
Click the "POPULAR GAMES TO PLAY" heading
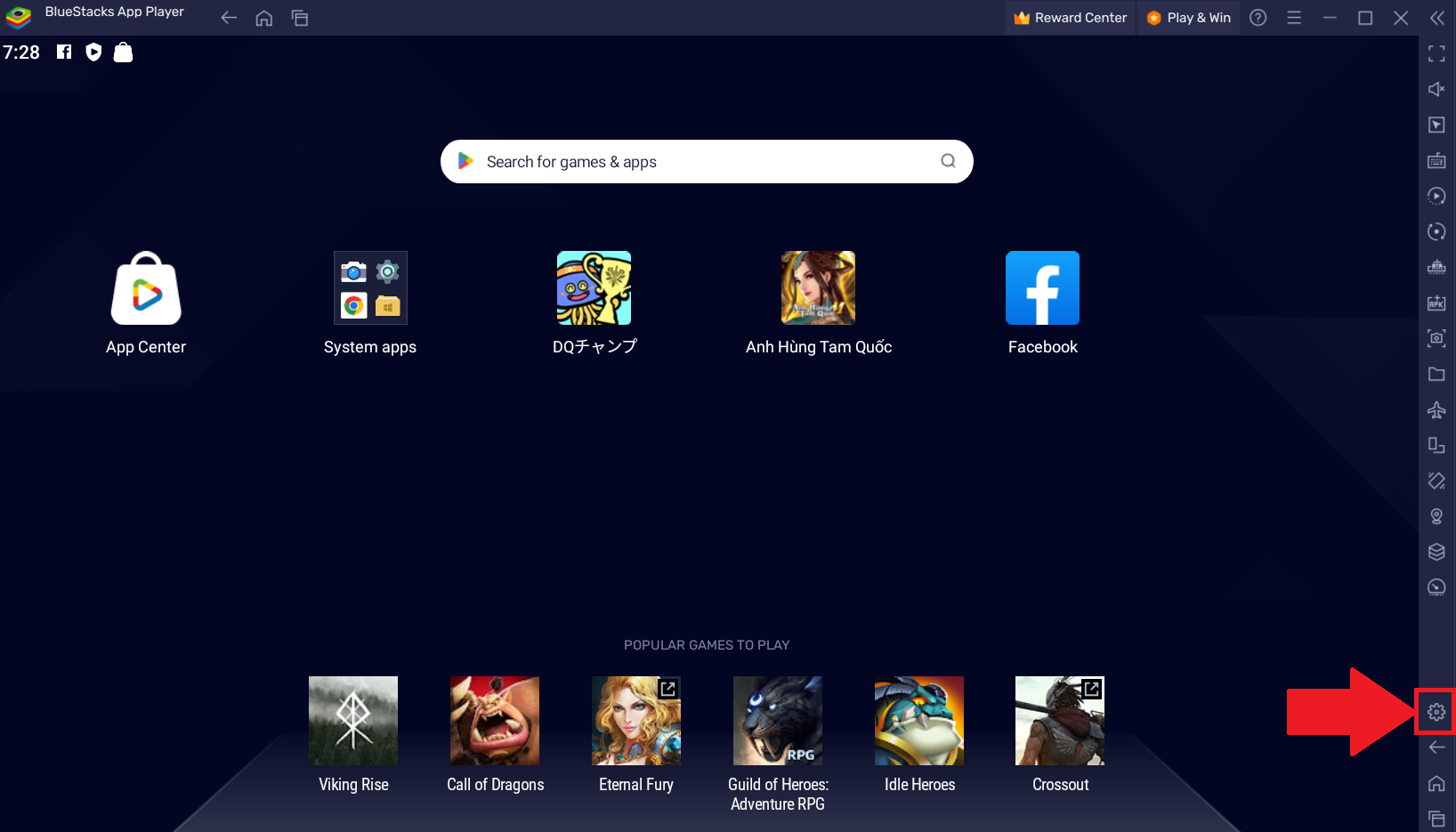pos(707,645)
